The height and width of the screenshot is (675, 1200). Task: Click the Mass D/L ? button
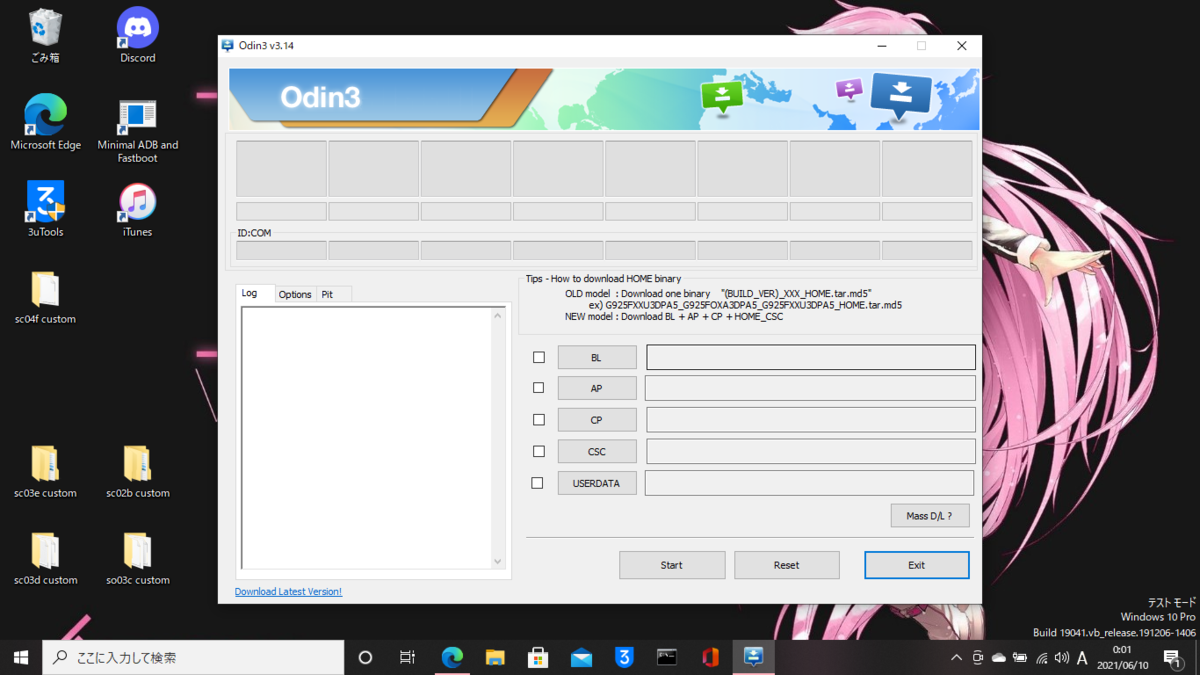[930, 516]
